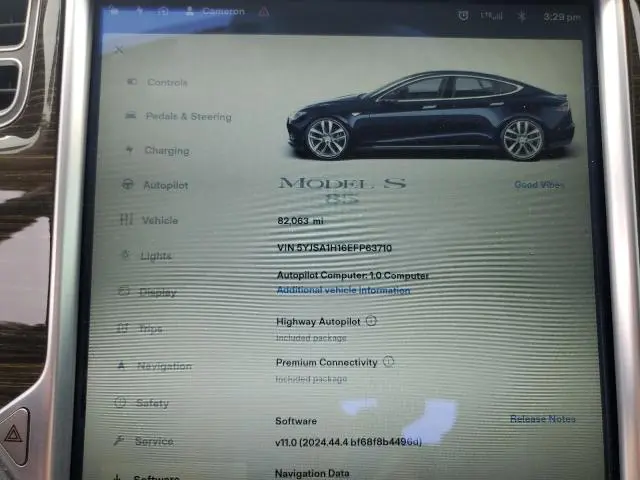The height and width of the screenshot is (480, 640).
Task: Tap the 3:29 pm clock
Action: tap(562, 17)
